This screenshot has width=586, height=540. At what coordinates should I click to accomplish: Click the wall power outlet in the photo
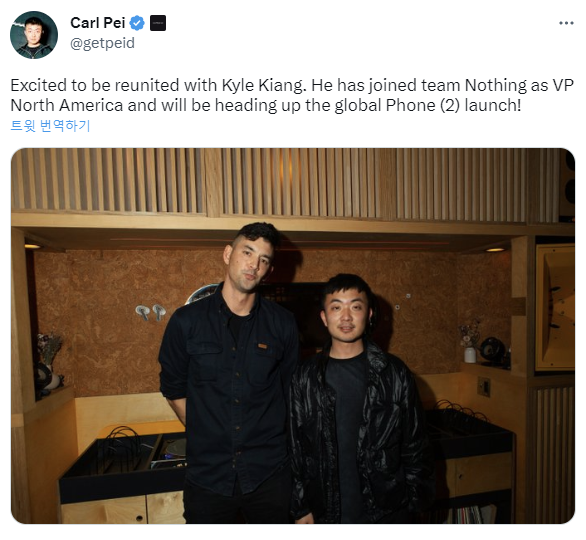point(484,387)
